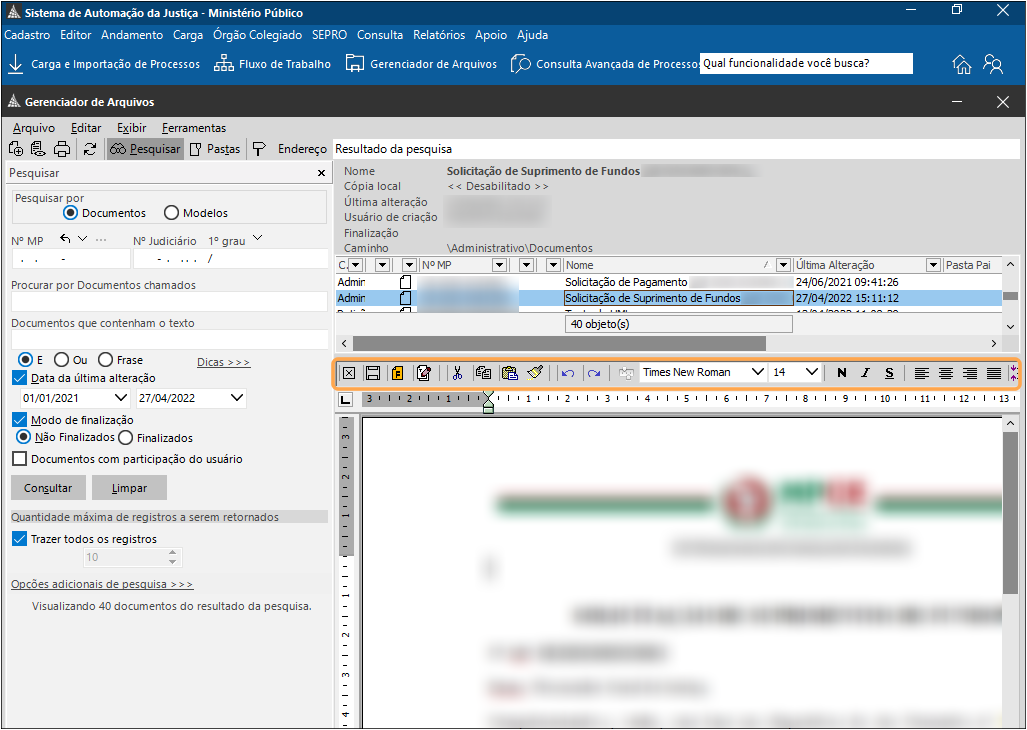Open the Arquivo menu in Gerenciador

click(33, 128)
